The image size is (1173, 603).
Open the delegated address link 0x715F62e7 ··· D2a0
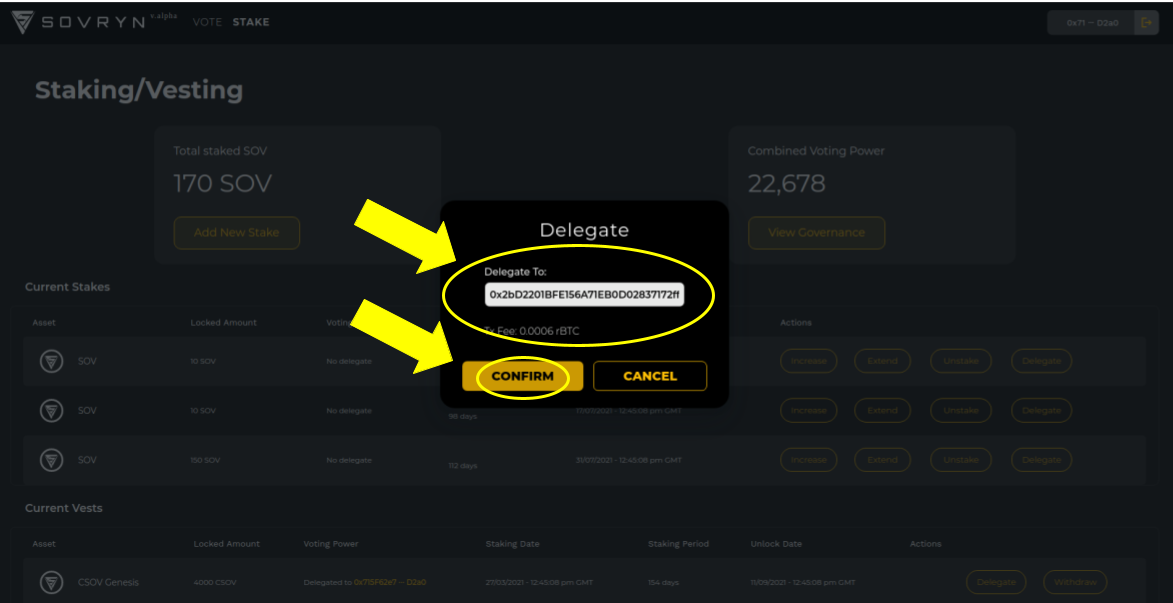click(390, 582)
